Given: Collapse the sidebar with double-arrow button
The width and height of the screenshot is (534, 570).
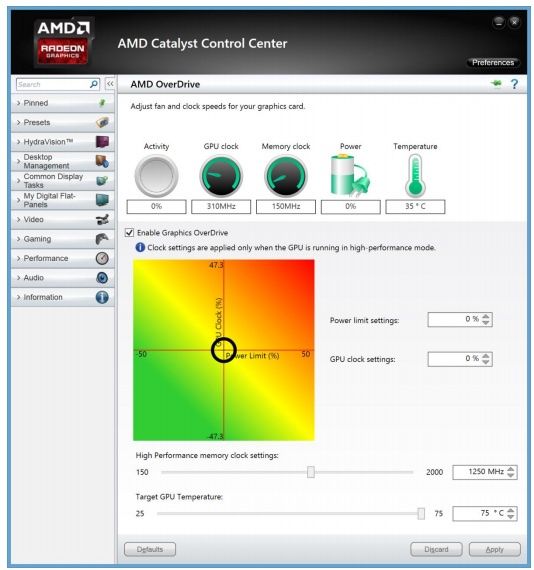Looking at the screenshot, I should 110,84.
